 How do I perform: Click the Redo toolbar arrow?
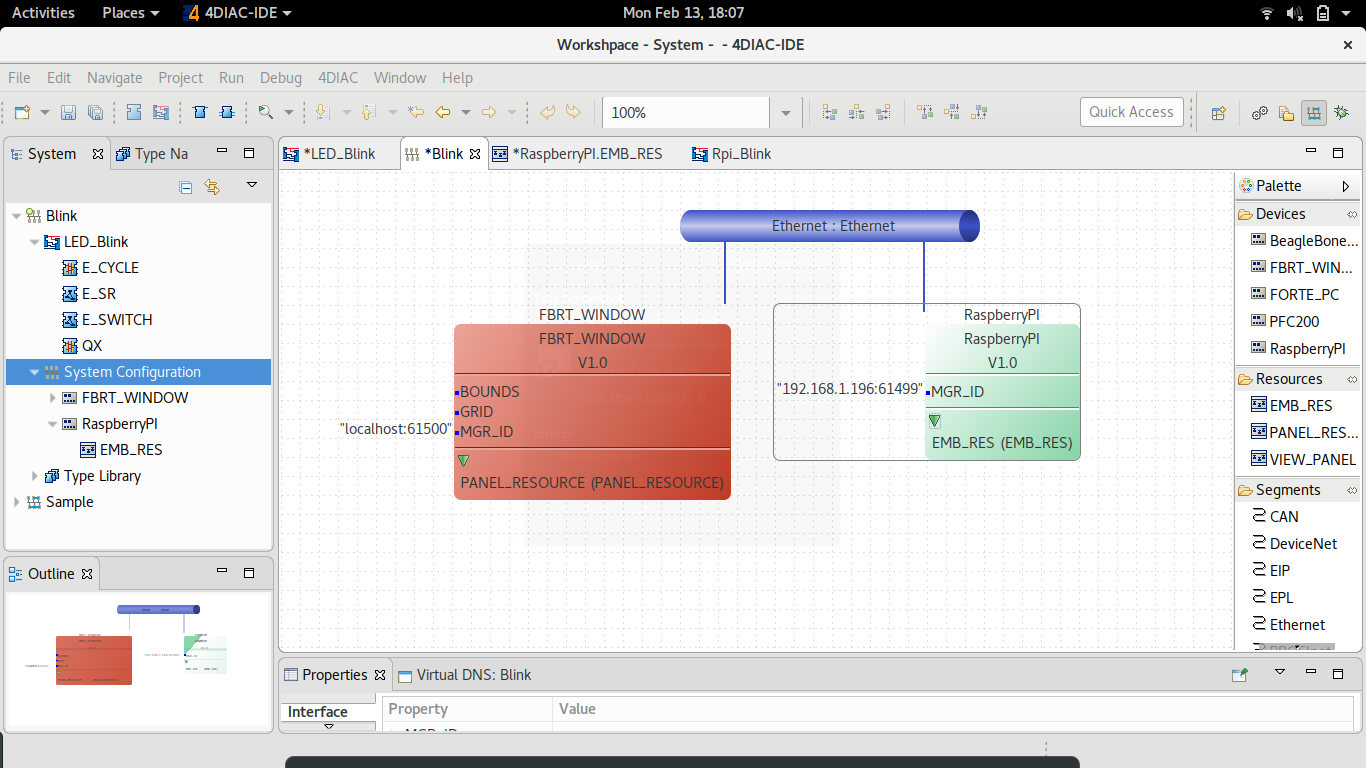tap(573, 113)
